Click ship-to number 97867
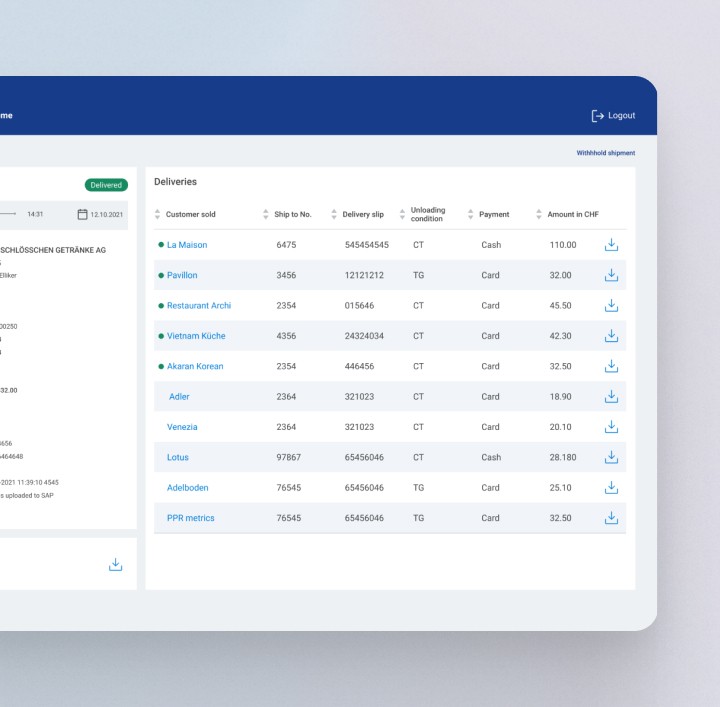This screenshot has width=720, height=707. (x=289, y=457)
